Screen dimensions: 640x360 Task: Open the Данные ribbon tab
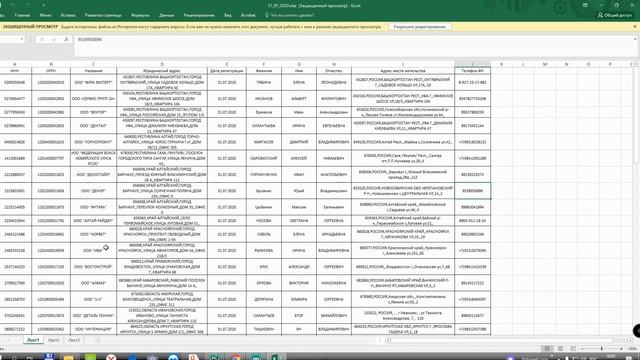(166, 15)
